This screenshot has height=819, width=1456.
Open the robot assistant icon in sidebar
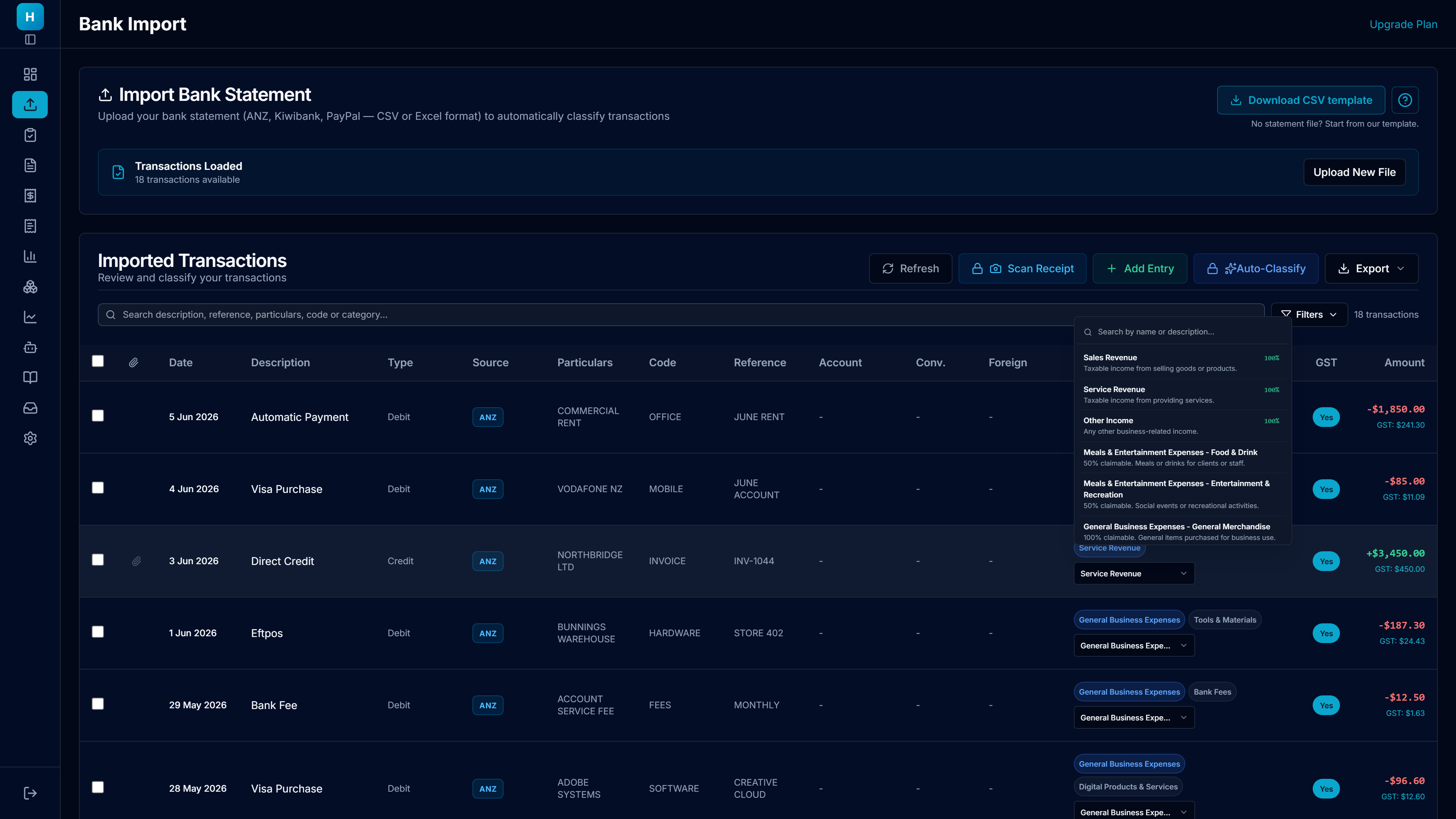(30, 347)
